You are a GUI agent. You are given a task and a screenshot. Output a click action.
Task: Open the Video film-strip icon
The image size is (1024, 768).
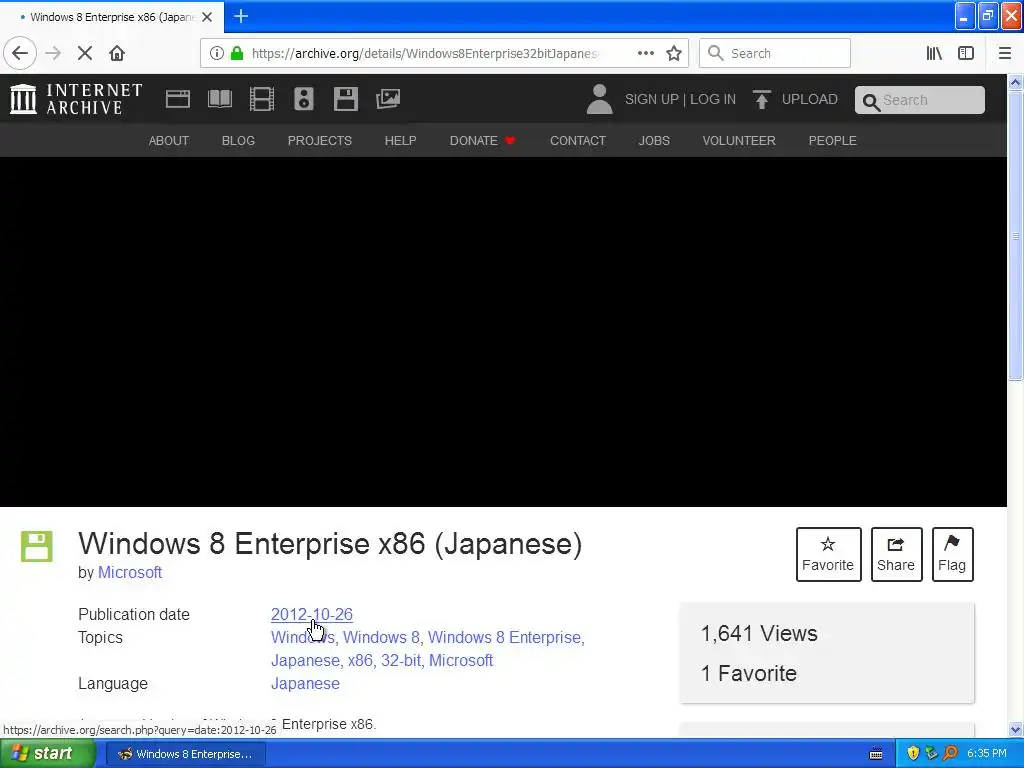pos(262,99)
